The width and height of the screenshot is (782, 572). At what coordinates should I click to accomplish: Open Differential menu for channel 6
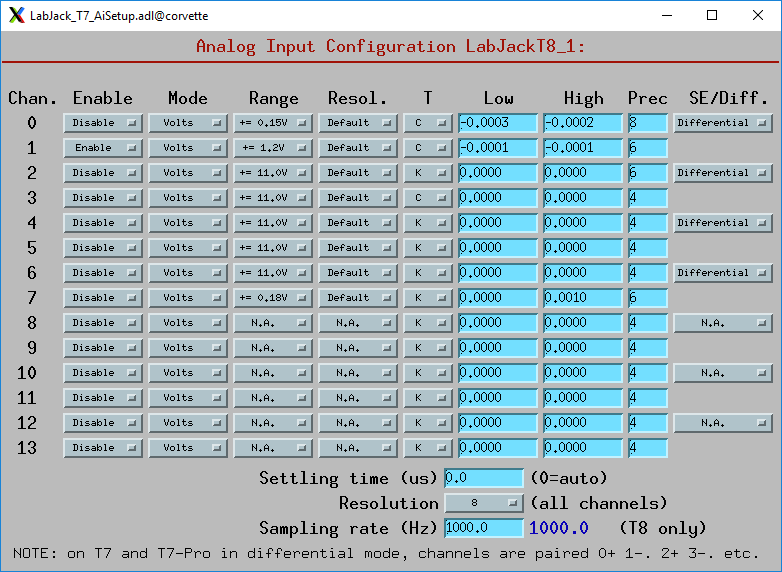723,273
